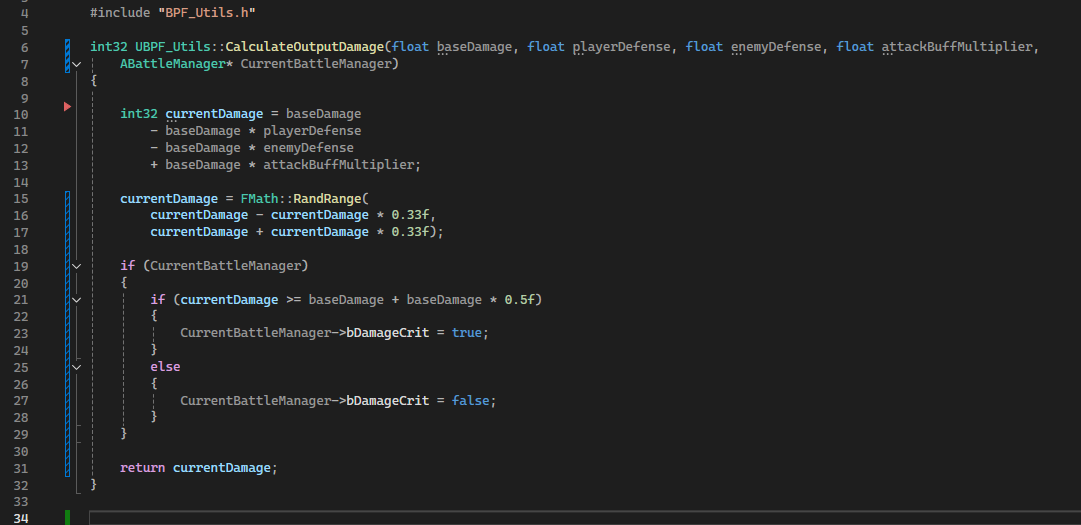
Task: Click the return keyword on line 31
Action: [143, 468]
